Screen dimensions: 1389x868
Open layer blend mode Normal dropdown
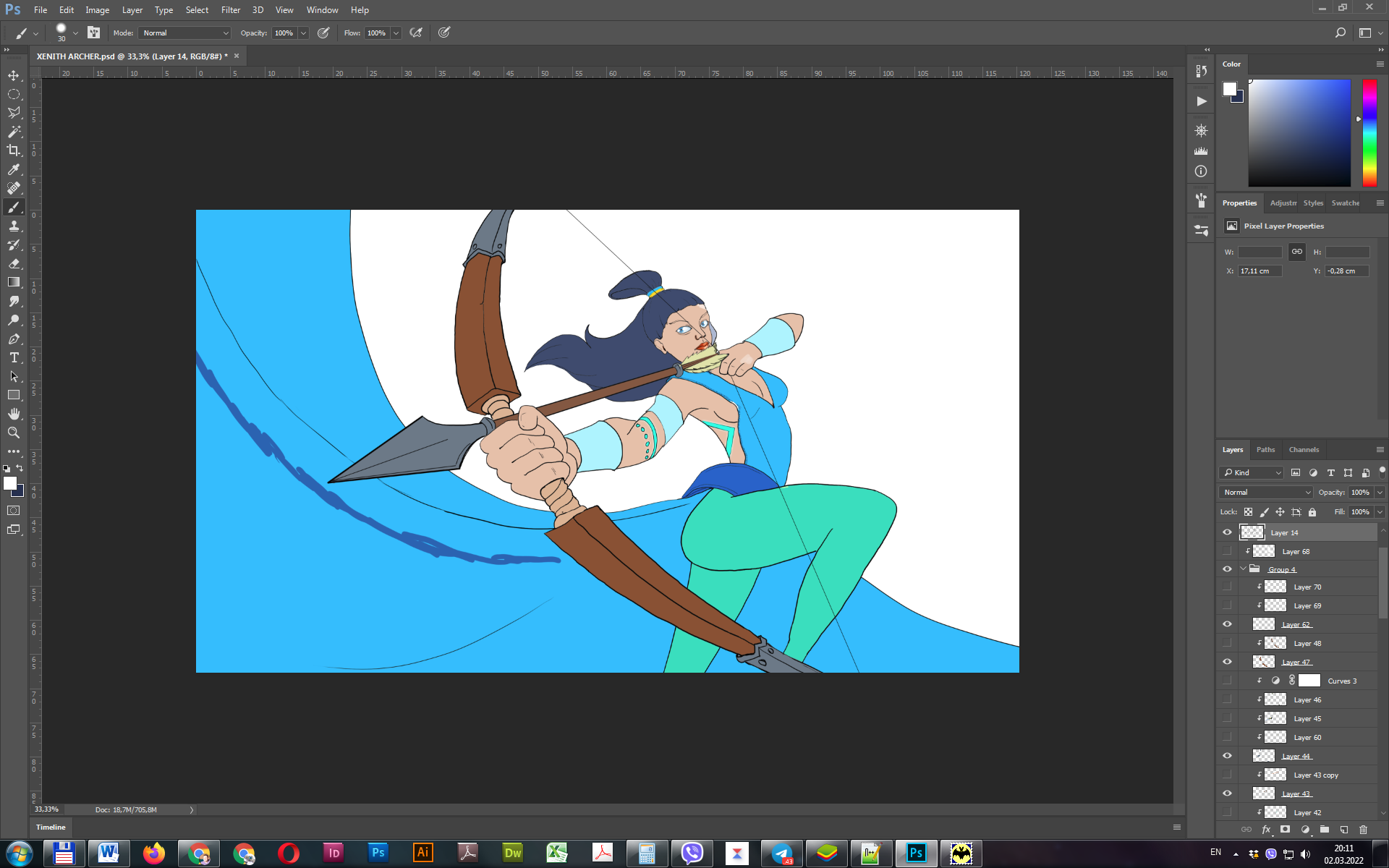point(1265,493)
